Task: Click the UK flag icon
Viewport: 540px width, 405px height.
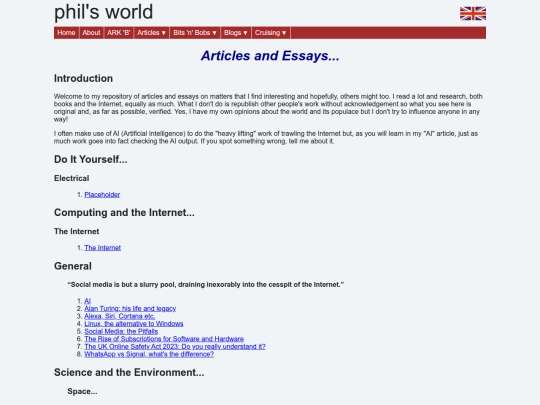Action: click(x=473, y=13)
